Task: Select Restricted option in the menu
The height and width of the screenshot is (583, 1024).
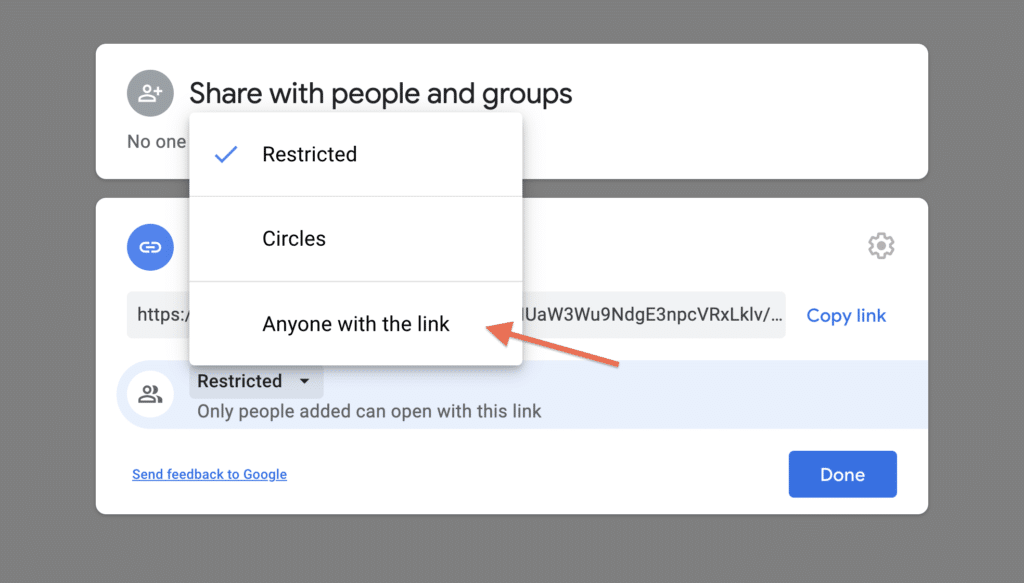Action: click(356, 155)
